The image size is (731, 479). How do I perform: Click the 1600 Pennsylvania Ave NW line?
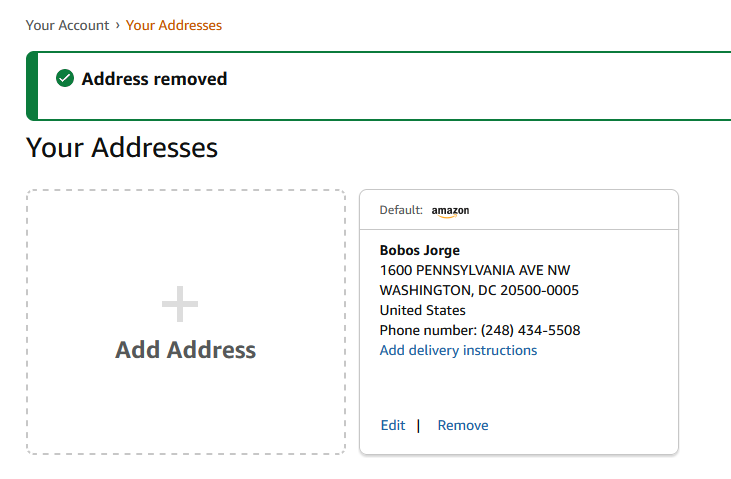click(475, 270)
